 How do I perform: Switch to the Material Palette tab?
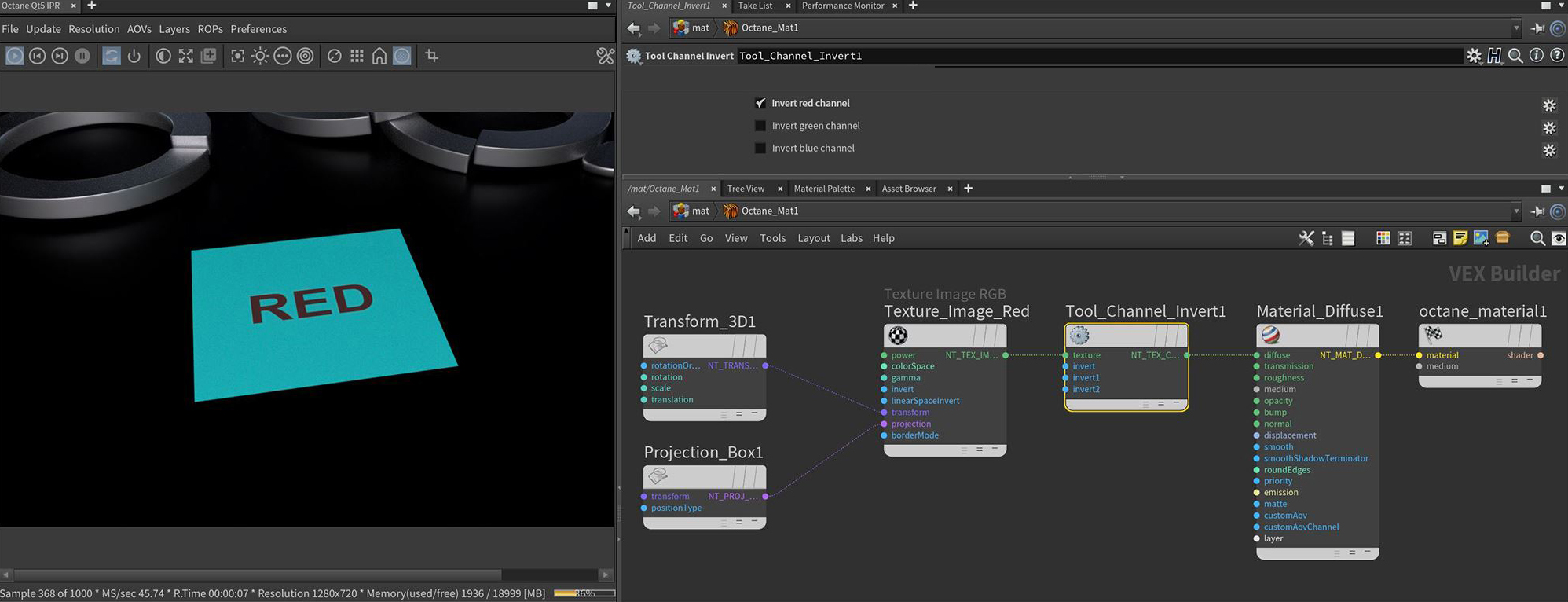823,189
